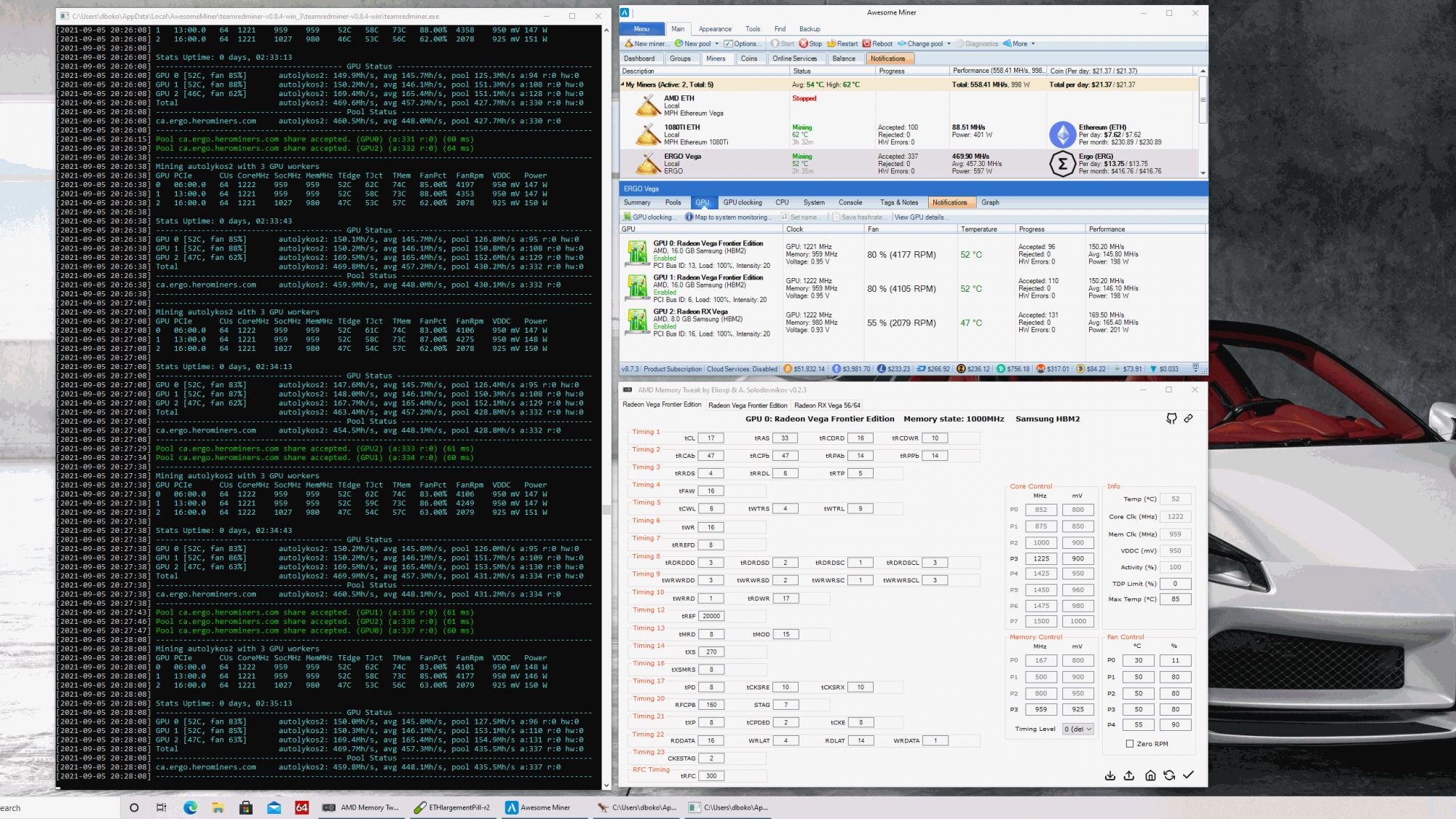Click the Max Temp input field
This screenshot has height=819, width=1456.
(x=1175, y=599)
